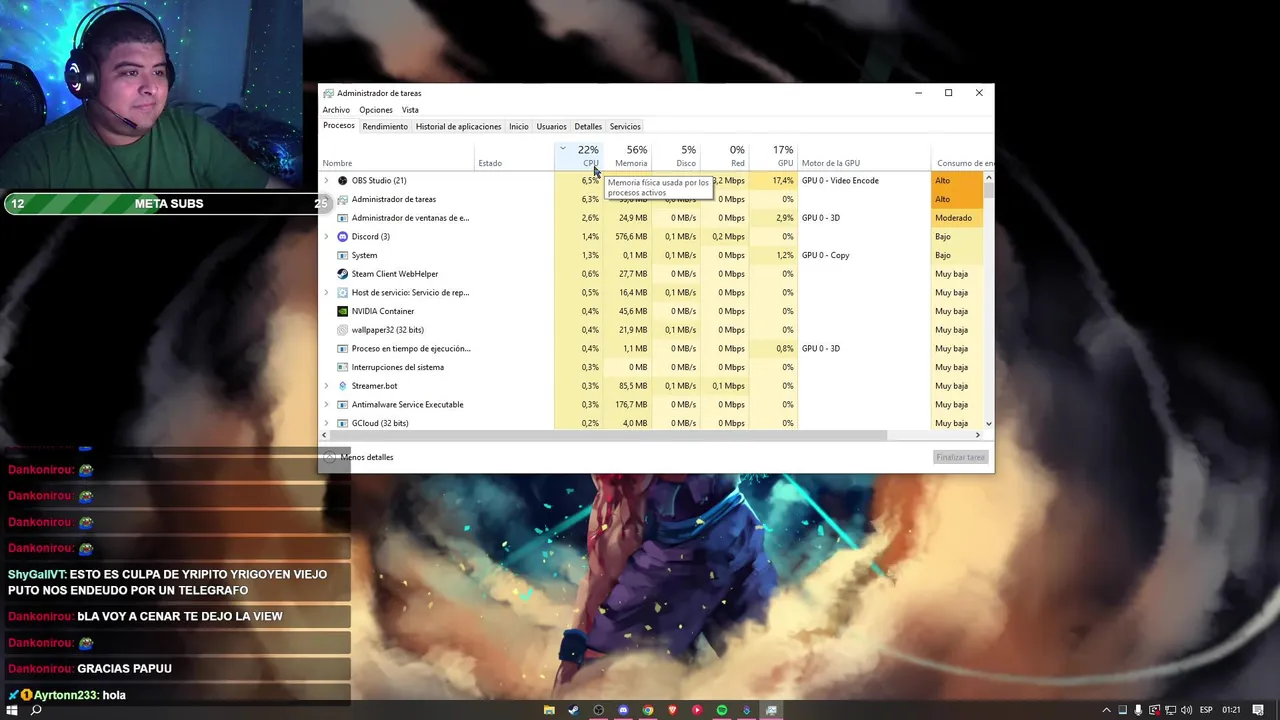Select the NVIDIA Container icon

343,311
